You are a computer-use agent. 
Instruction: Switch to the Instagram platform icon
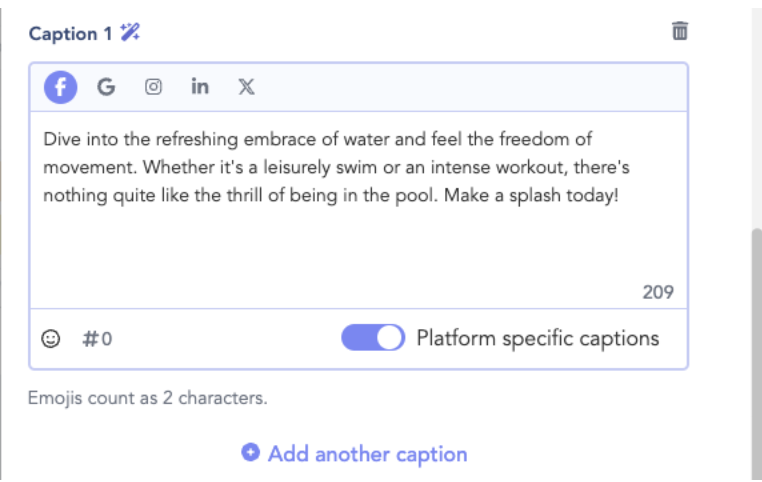tap(153, 87)
